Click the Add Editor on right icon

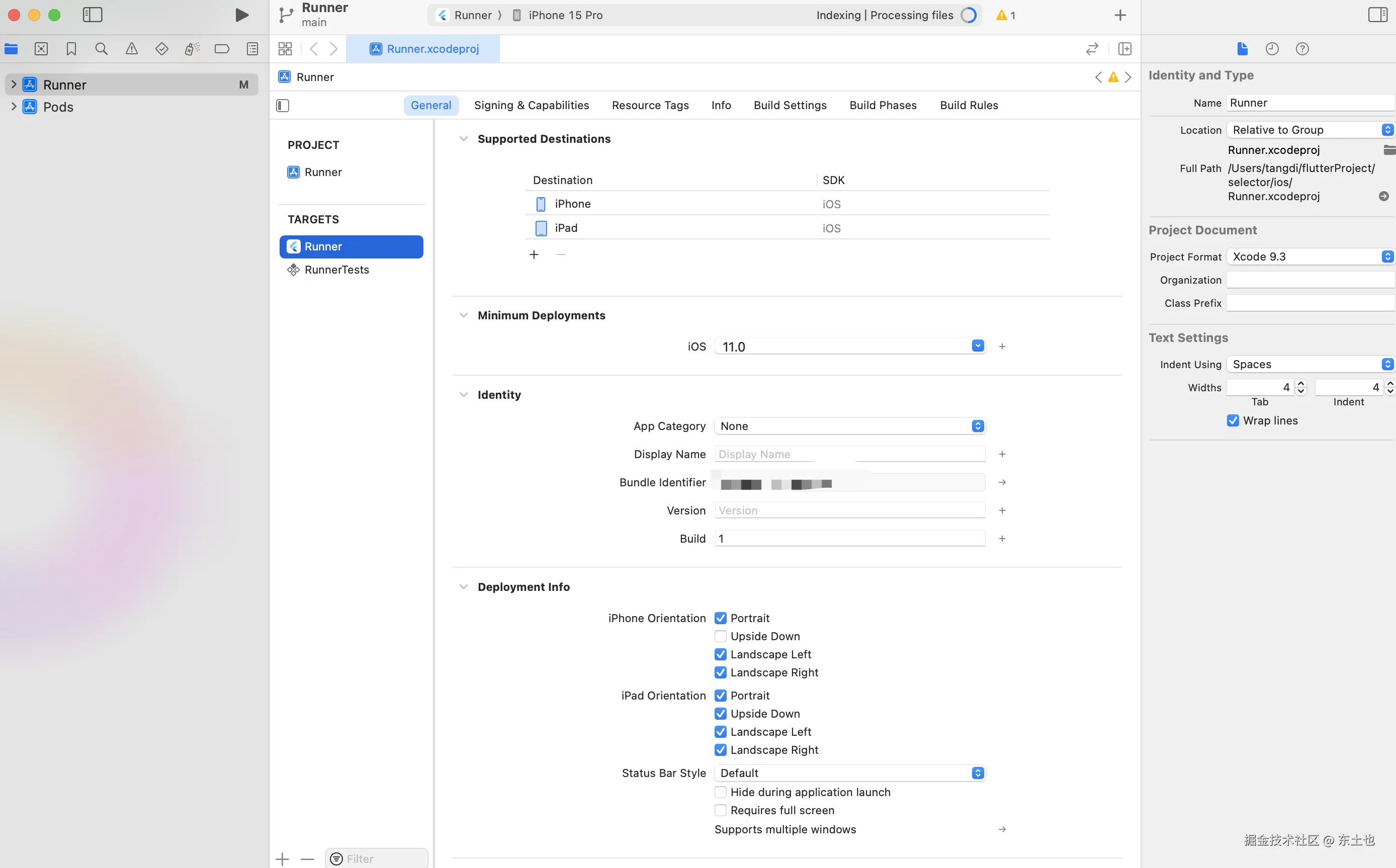[x=1124, y=49]
